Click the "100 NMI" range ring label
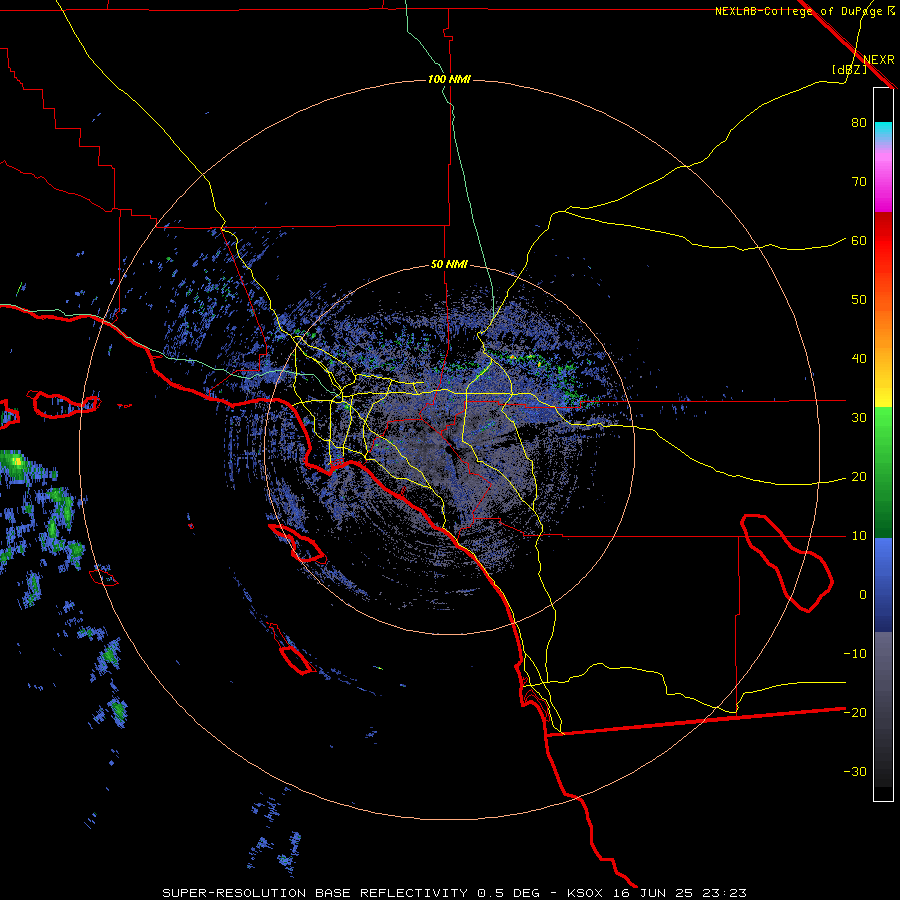The image size is (900, 900). [x=449, y=79]
